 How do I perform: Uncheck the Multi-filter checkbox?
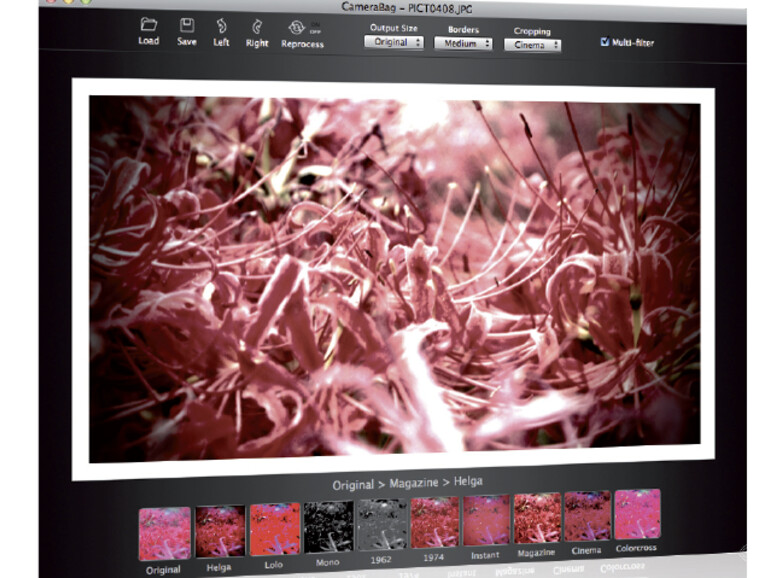(x=605, y=42)
